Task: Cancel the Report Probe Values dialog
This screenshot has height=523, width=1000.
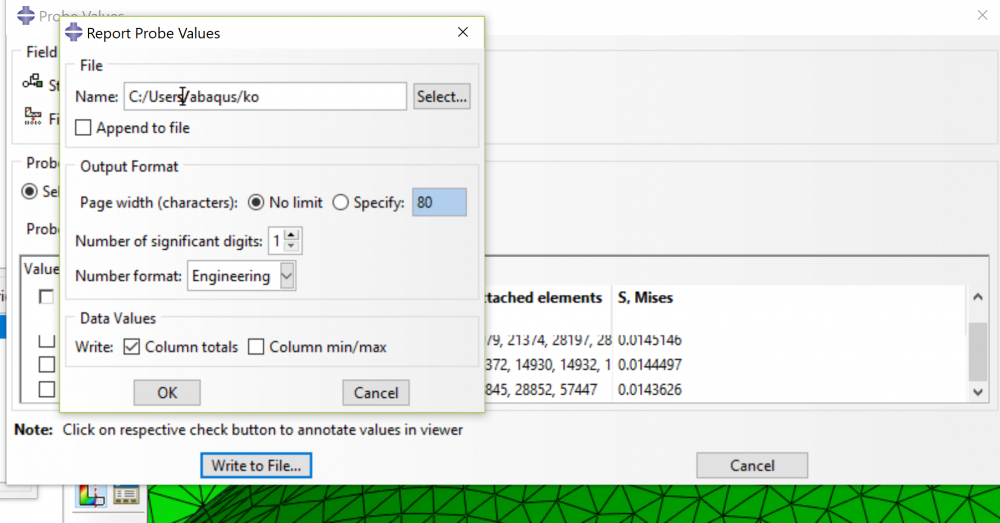Action: pyautogui.click(x=376, y=393)
